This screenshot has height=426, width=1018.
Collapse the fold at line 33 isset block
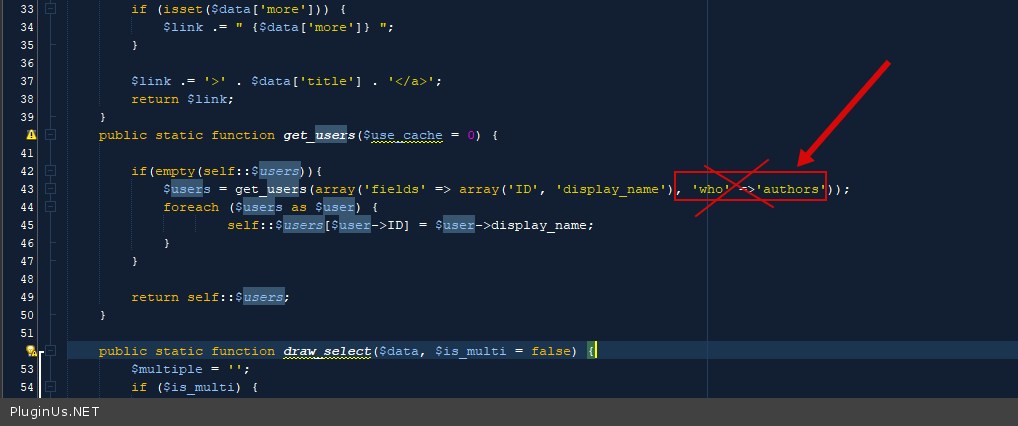(x=50, y=9)
